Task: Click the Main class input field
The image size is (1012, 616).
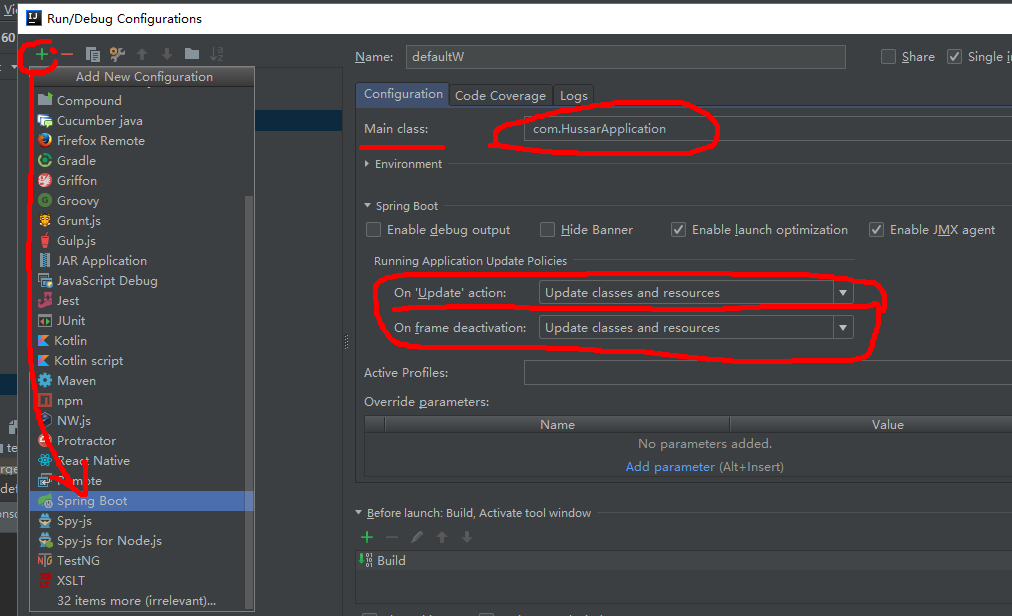Action: point(768,128)
